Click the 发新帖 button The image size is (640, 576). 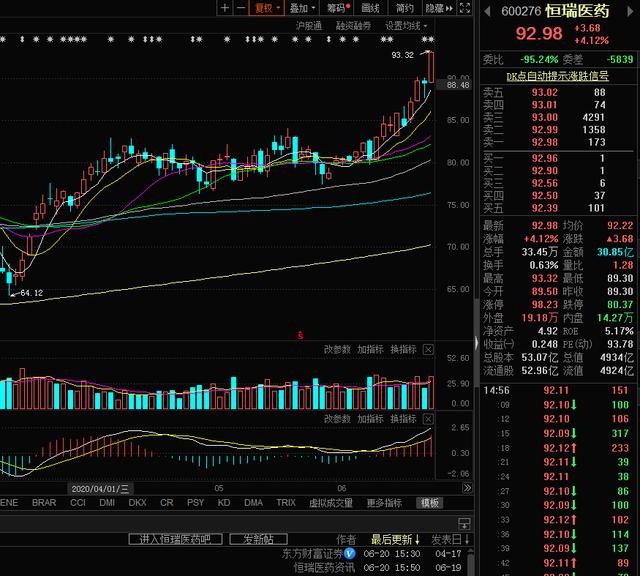pyautogui.click(x=258, y=539)
